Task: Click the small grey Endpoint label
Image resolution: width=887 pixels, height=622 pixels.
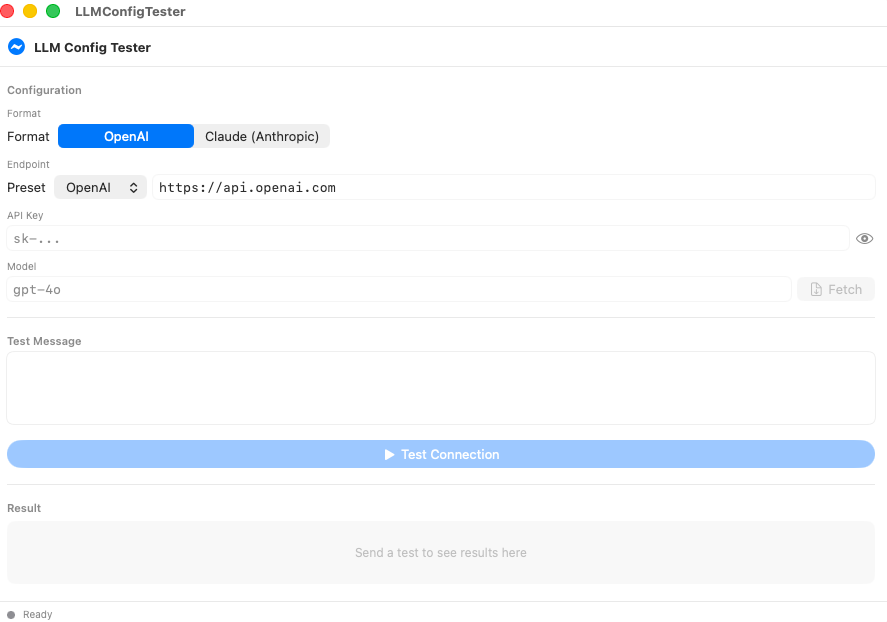Action: pyautogui.click(x=28, y=165)
